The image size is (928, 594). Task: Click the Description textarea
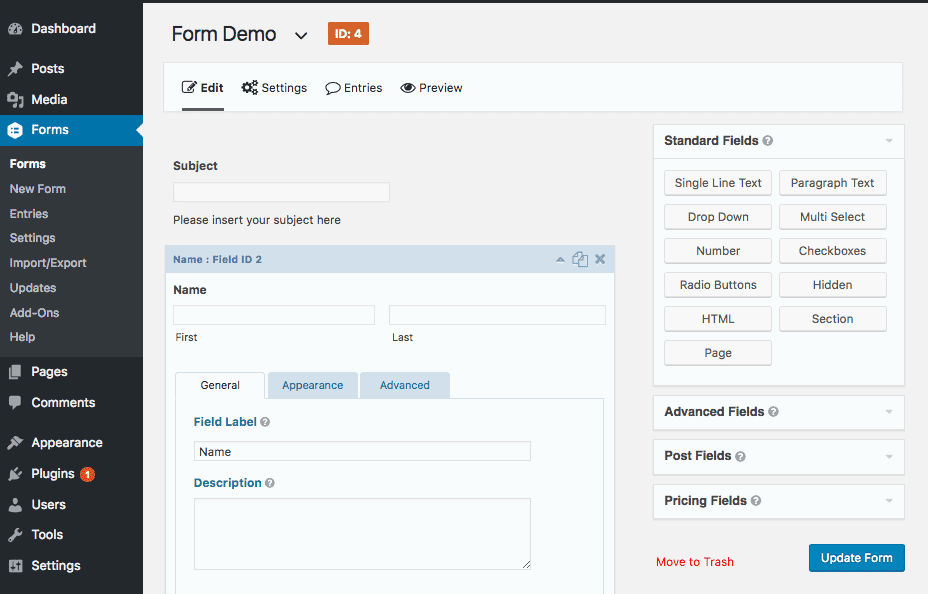[x=362, y=534]
